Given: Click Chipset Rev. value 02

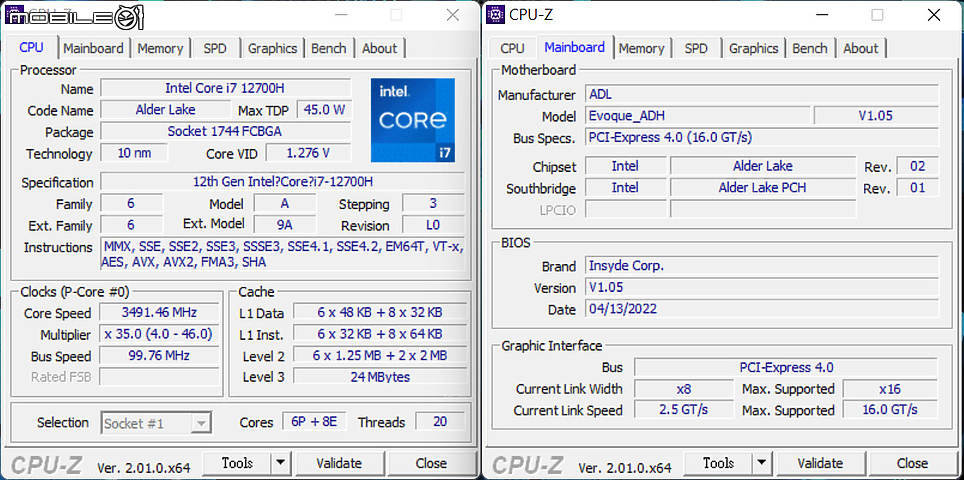Looking at the screenshot, I should 917,166.
